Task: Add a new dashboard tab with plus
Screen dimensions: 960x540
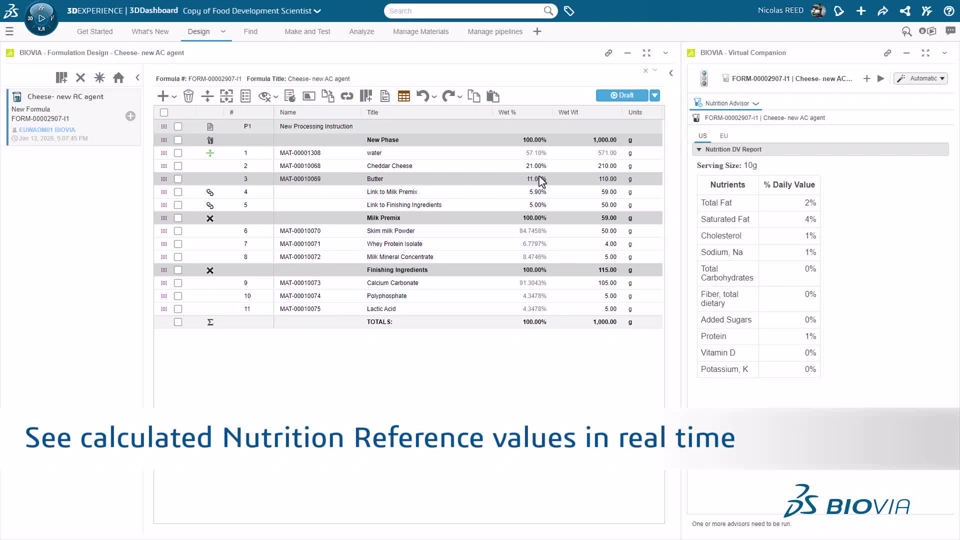Action: [537, 31]
